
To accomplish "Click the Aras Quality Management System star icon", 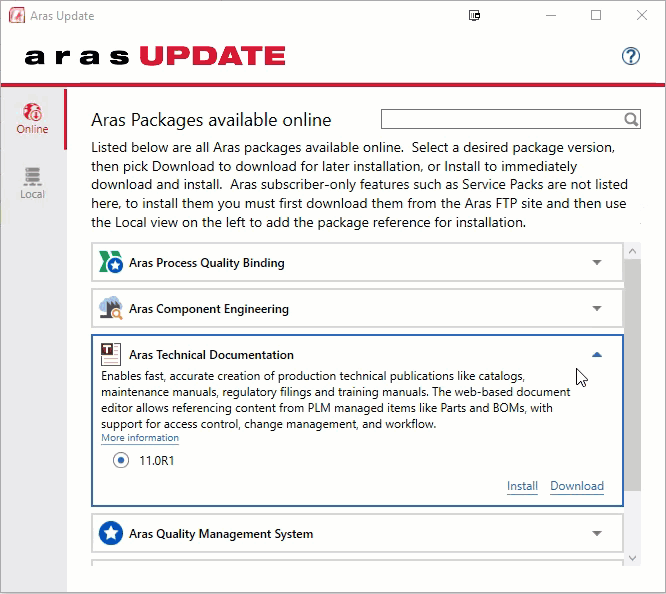I will (111, 534).
